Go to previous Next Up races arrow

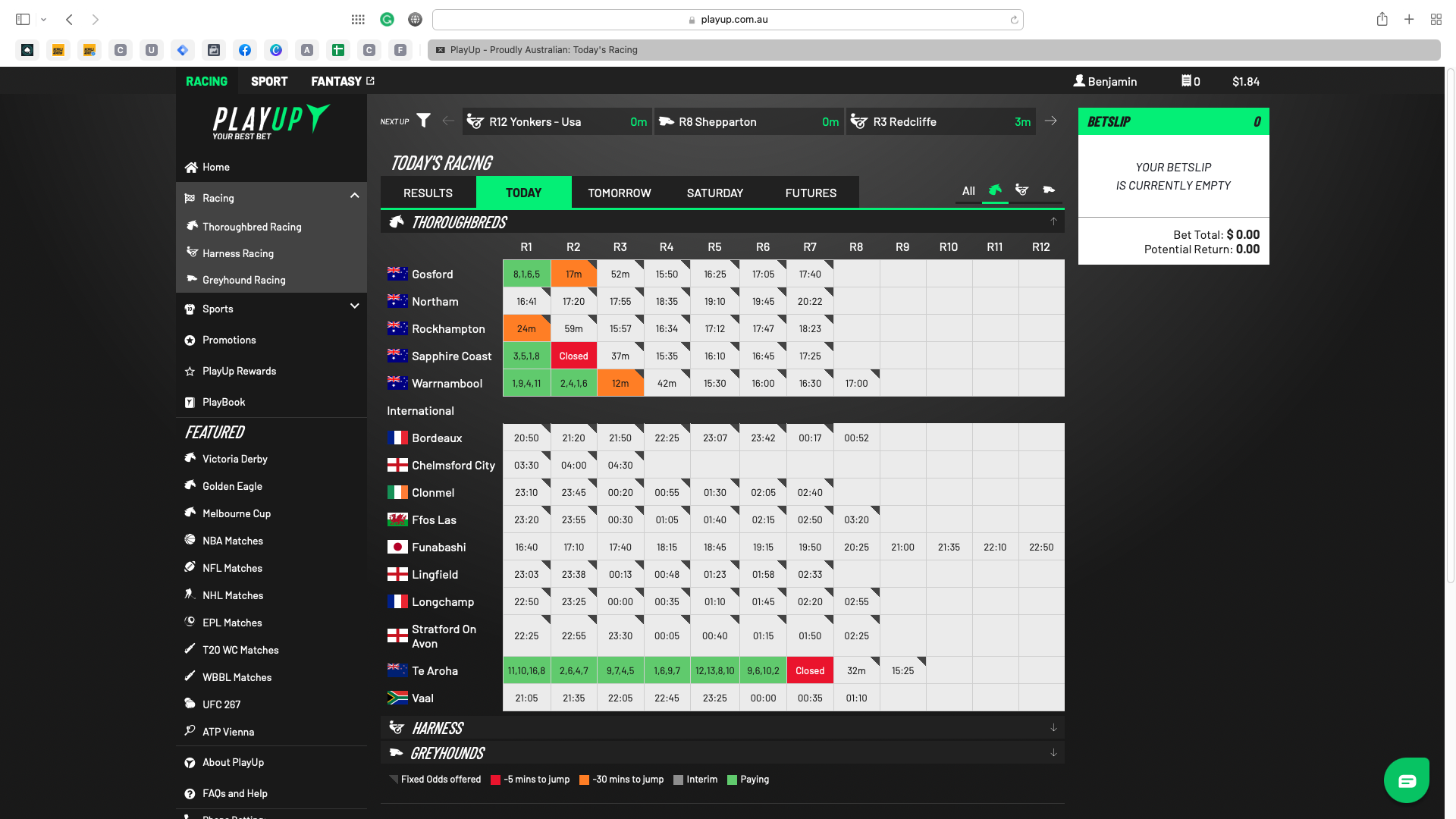(x=448, y=121)
